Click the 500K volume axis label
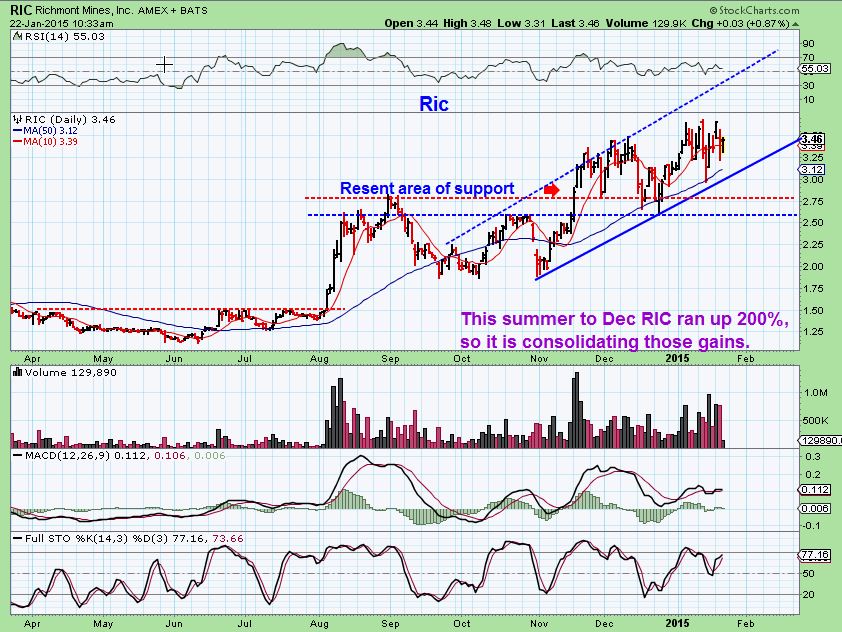This screenshot has height=632, width=842. coord(816,420)
